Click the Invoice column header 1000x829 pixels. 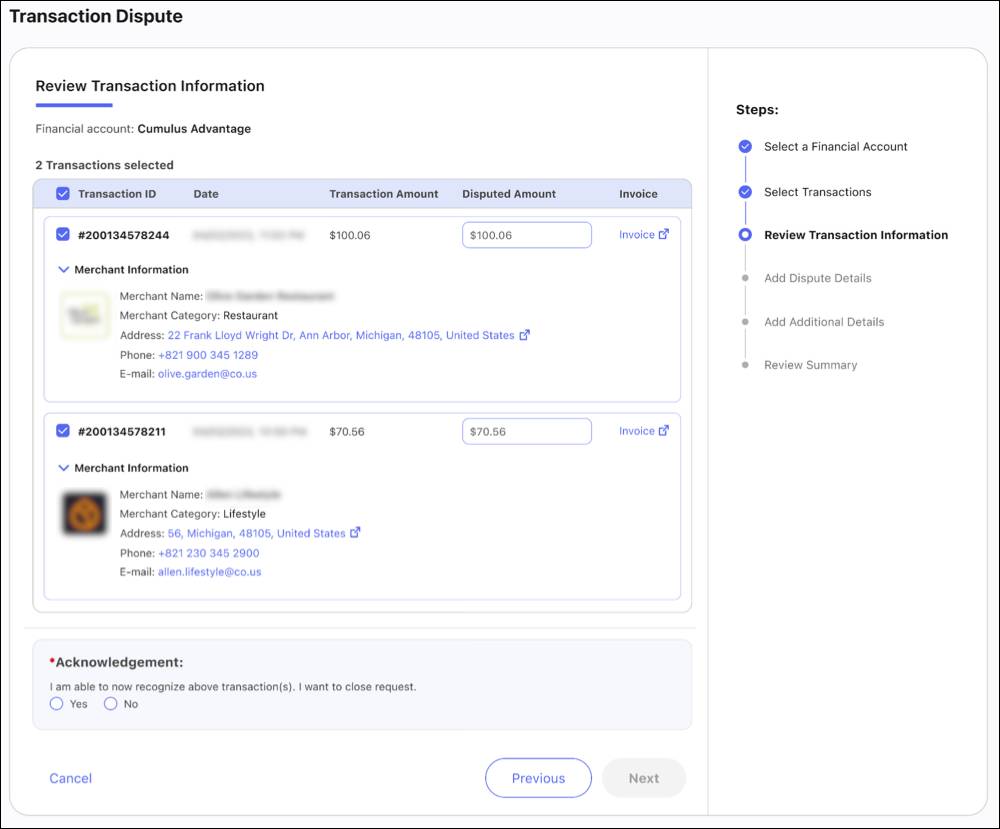point(638,194)
